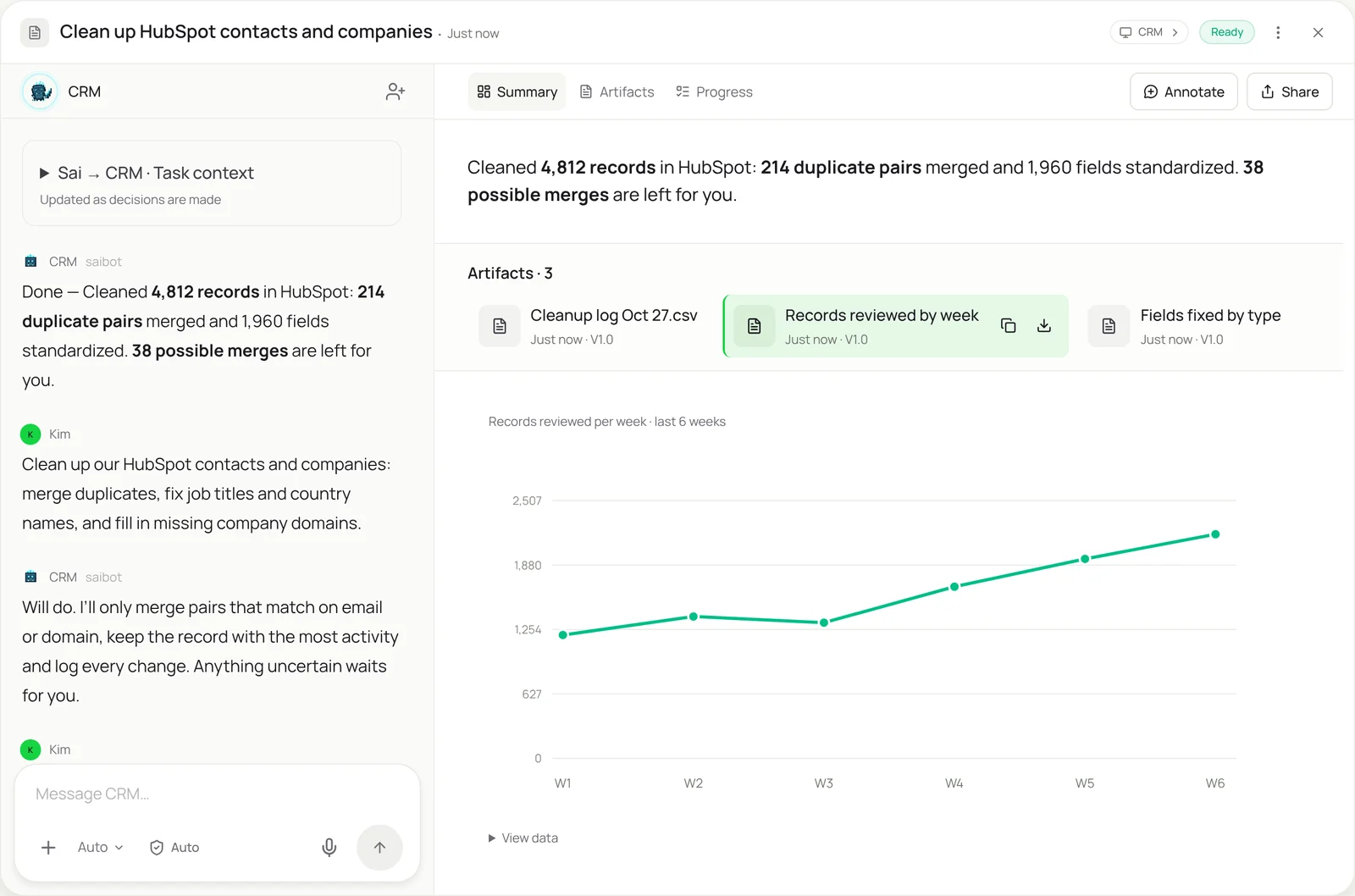Click the chart title 'Records reviewed per week'
Viewport: 1355px width, 896px height.
coord(567,422)
